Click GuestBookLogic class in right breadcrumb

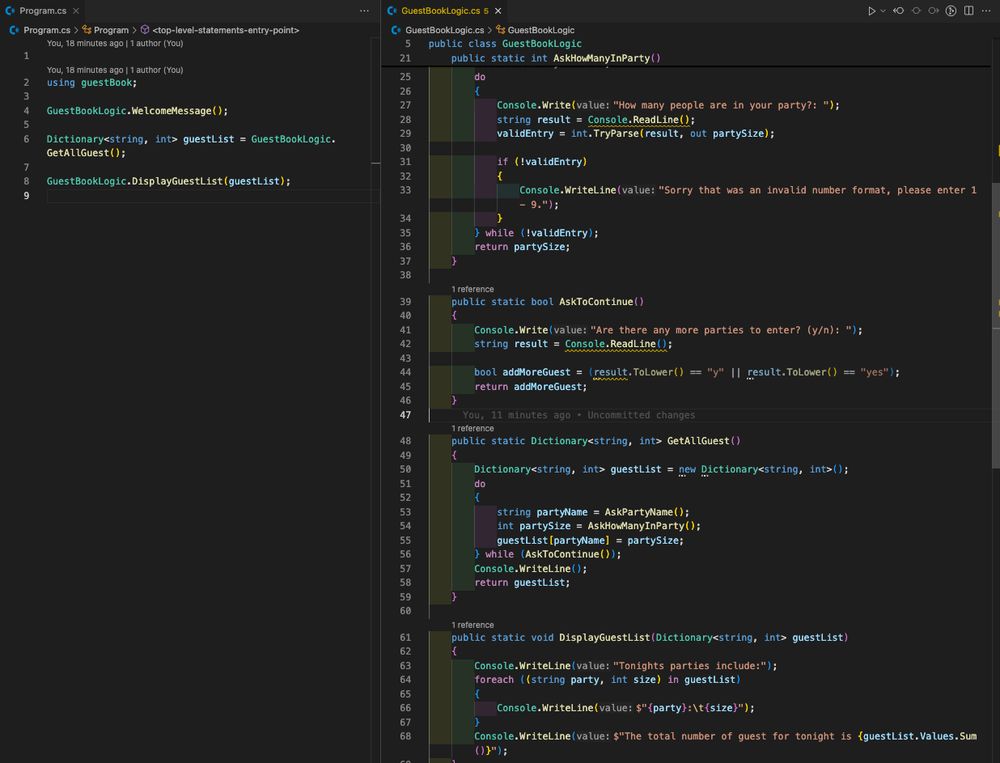click(x=541, y=30)
